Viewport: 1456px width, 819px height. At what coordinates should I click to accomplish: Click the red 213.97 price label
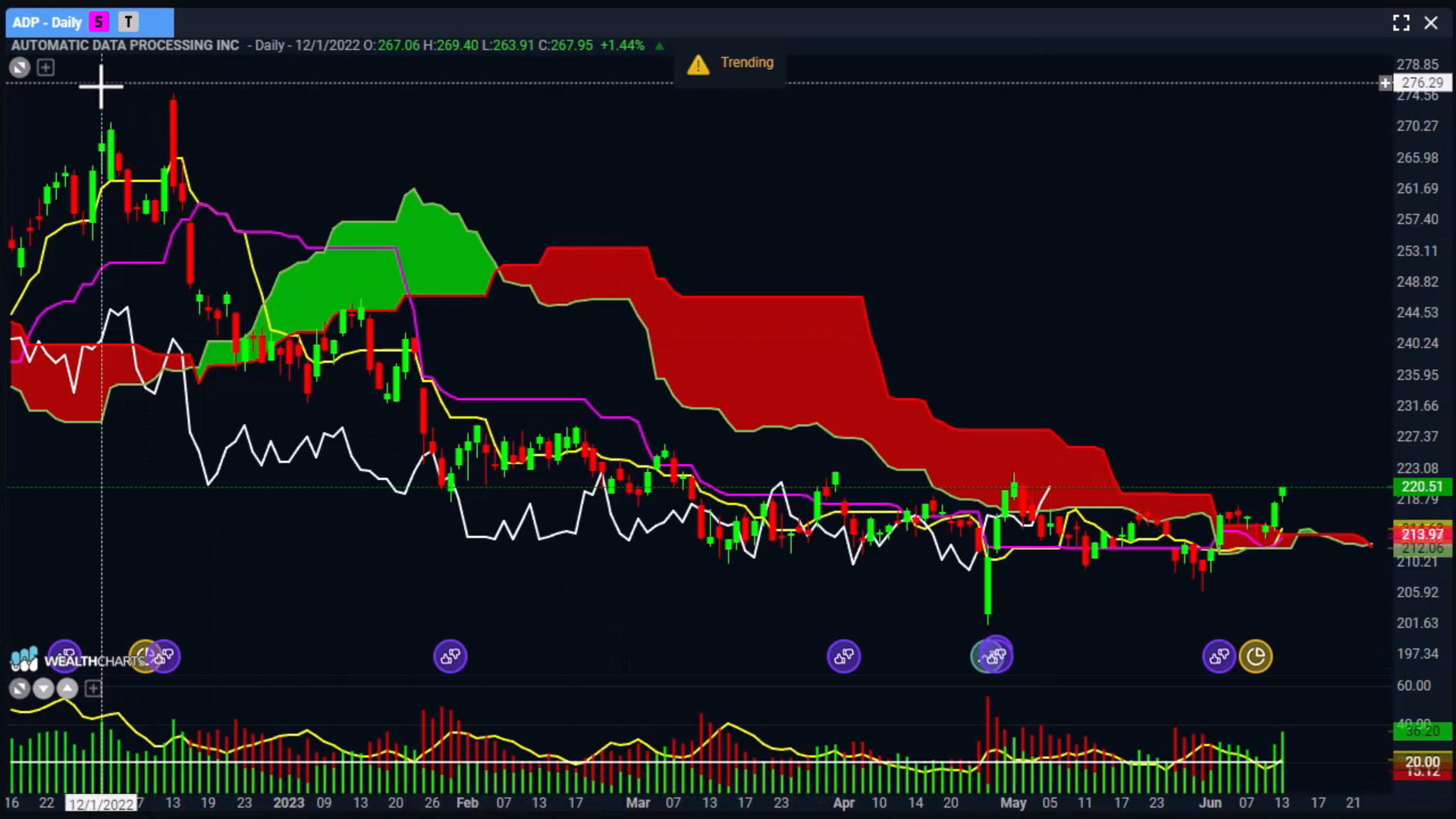(x=1422, y=535)
